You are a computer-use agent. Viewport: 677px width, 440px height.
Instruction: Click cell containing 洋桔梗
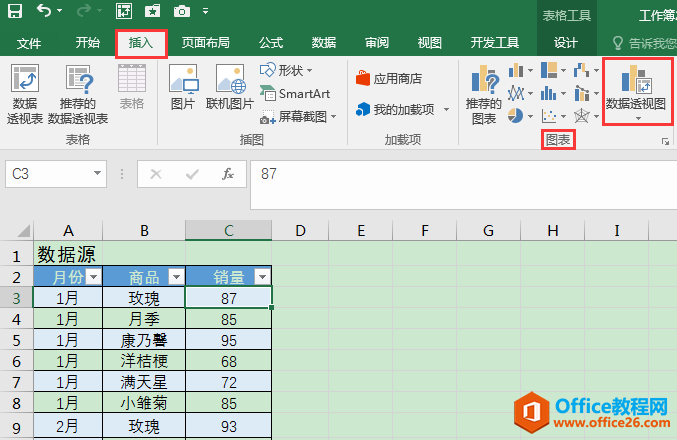144,361
